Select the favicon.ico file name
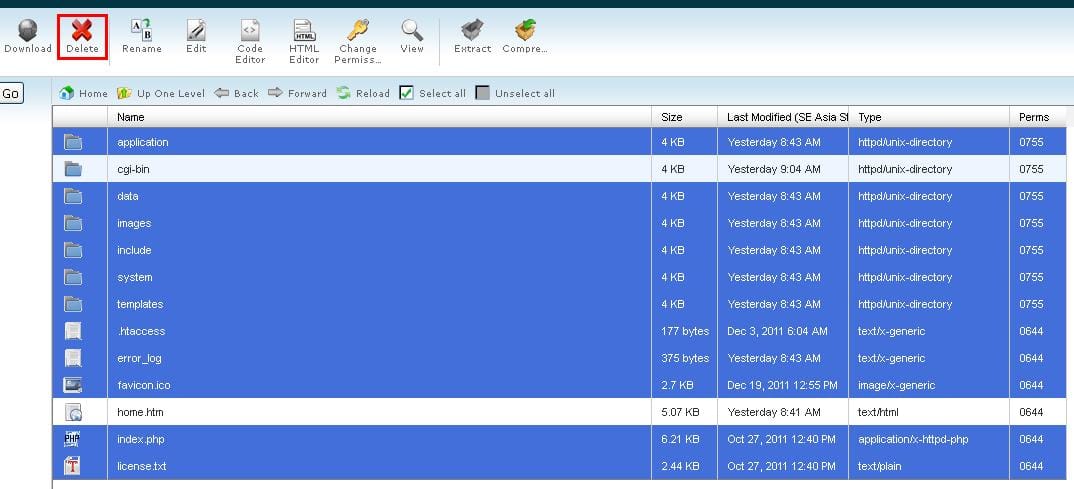 (x=144, y=385)
